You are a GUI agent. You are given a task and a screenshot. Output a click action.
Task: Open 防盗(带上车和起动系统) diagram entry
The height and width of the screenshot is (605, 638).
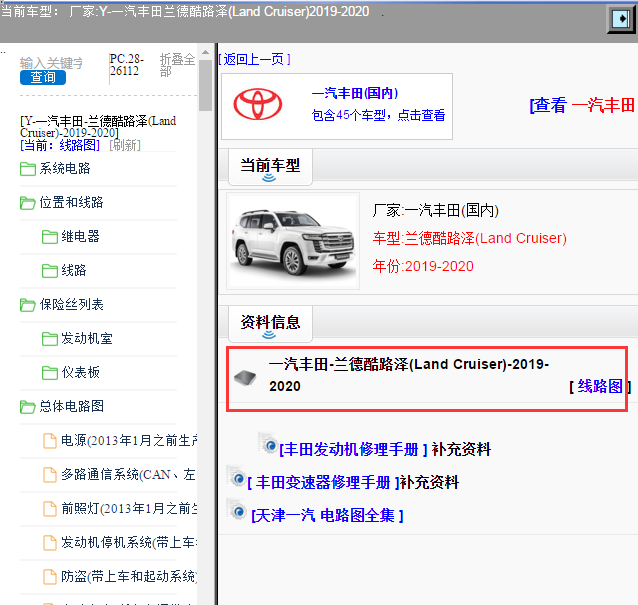tap(129, 577)
